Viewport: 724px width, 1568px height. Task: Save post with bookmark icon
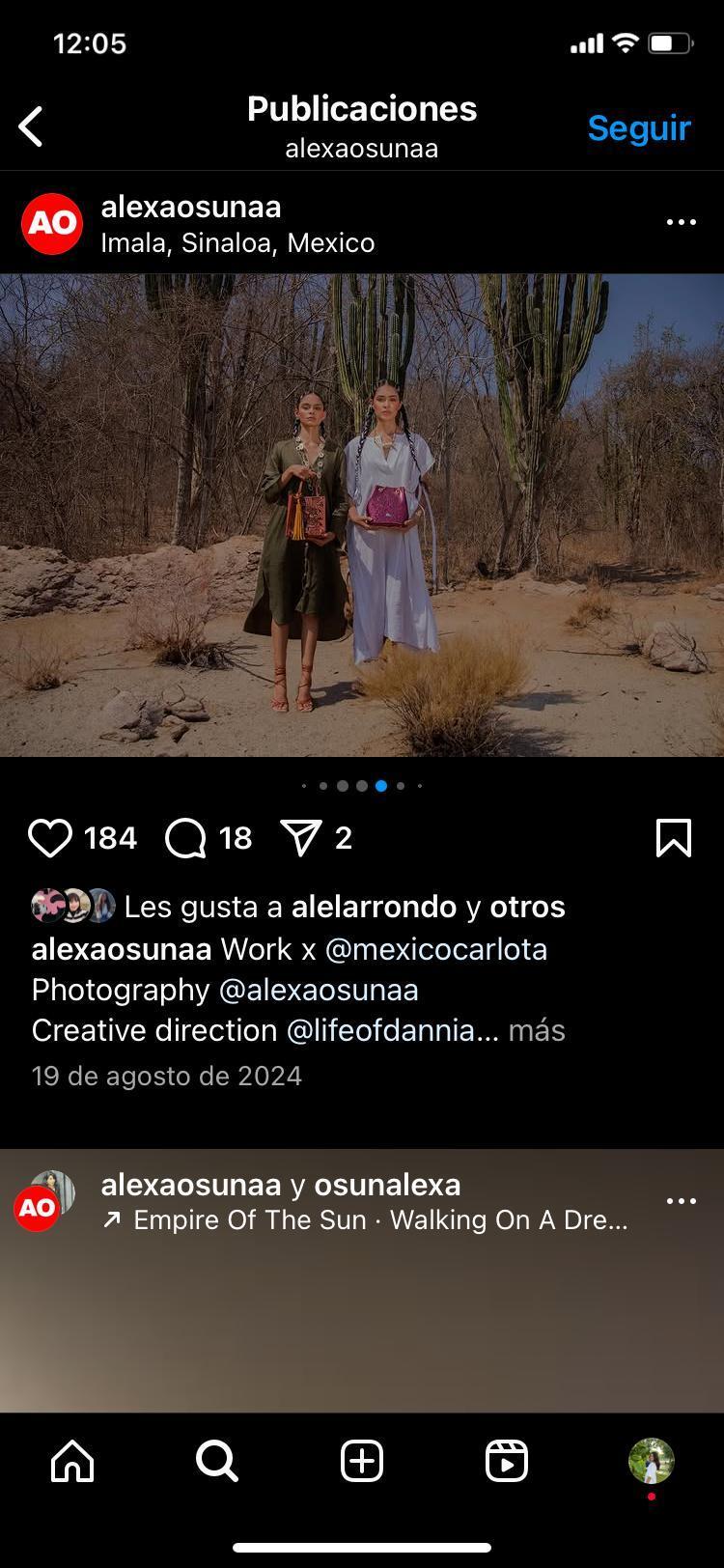point(674,838)
